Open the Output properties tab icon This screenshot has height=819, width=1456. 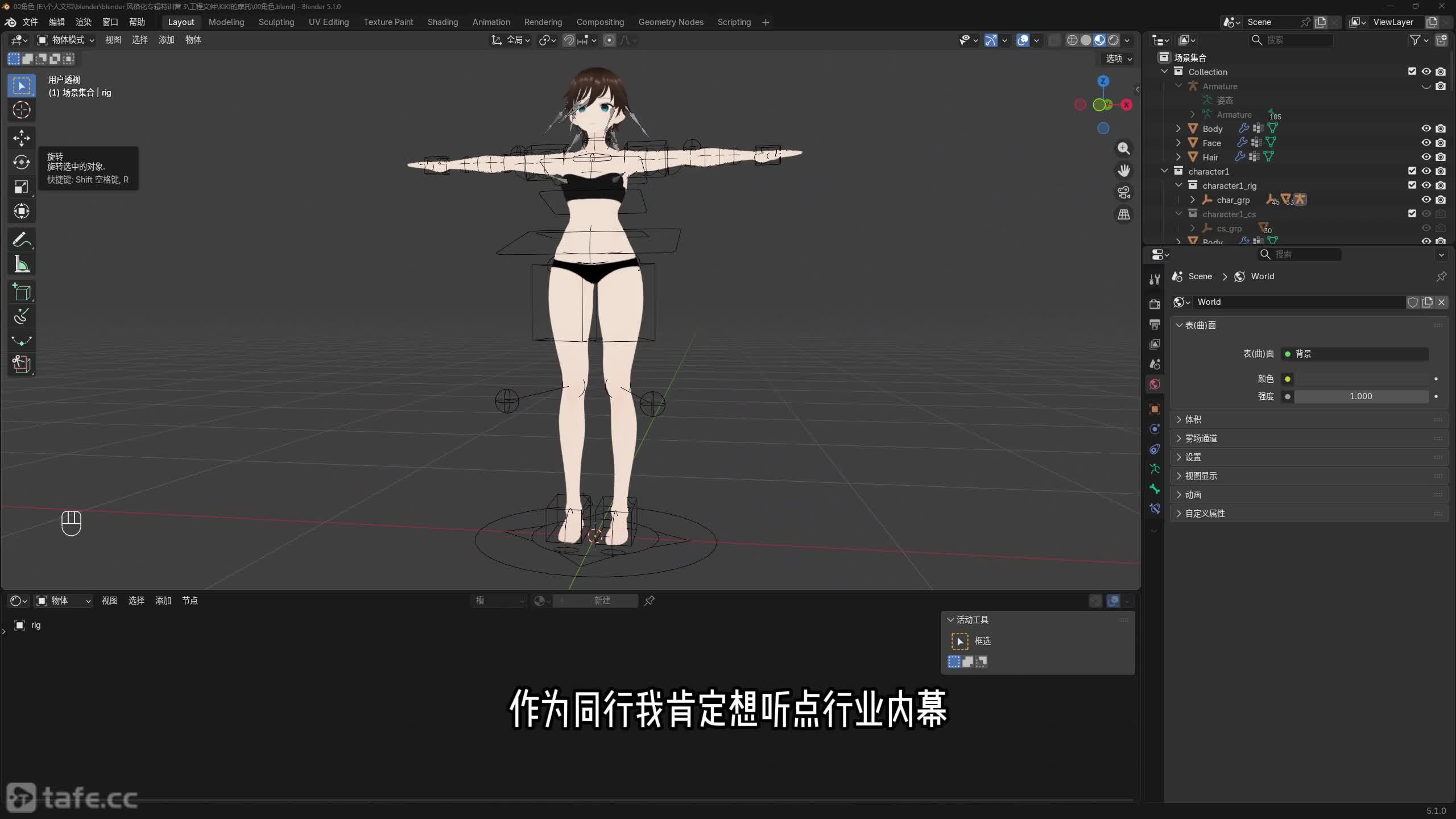pos(1155,324)
